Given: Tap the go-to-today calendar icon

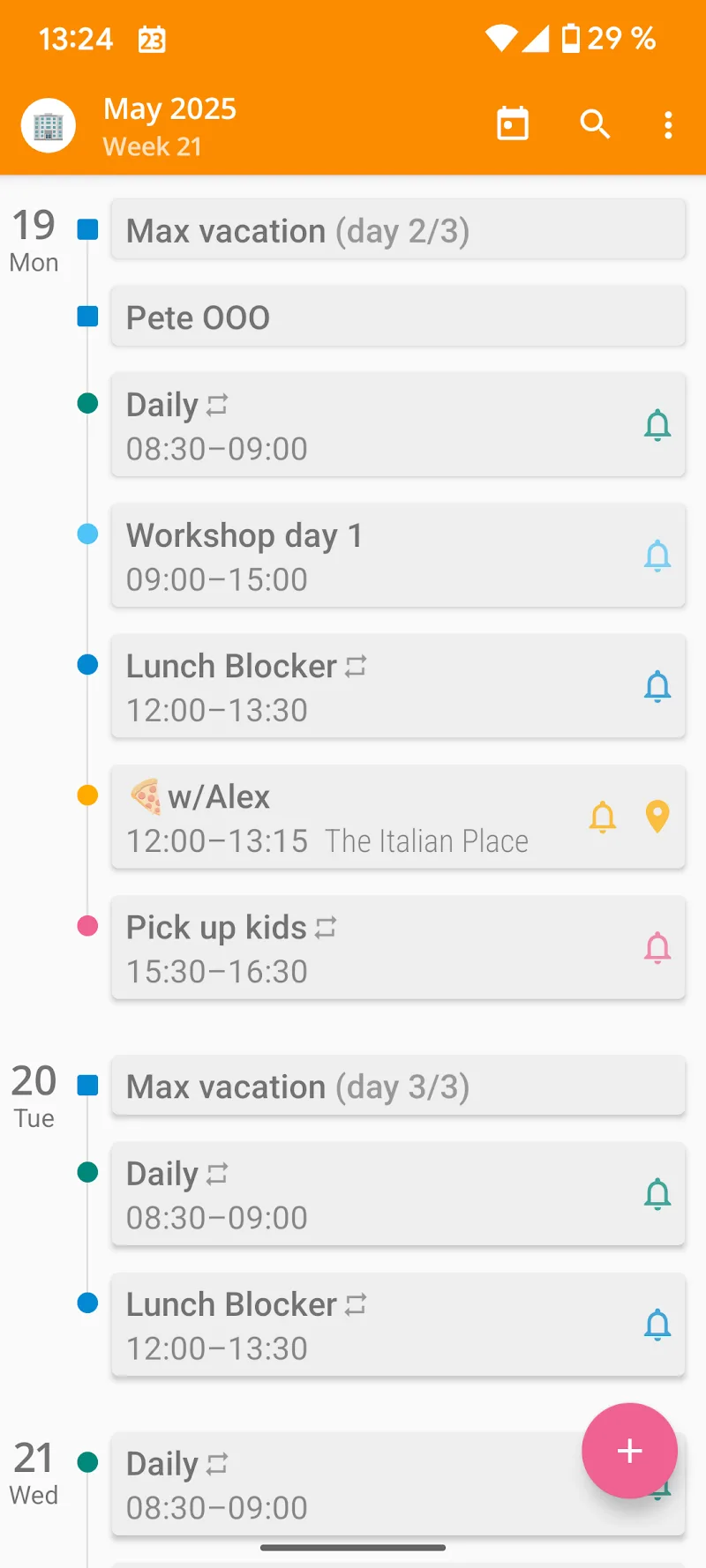Looking at the screenshot, I should [513, 124].
